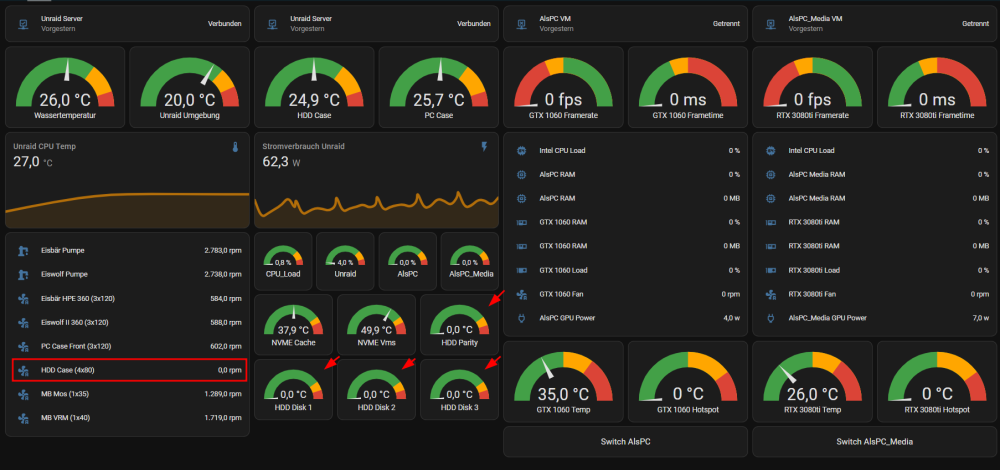Open the GTX 1060 Hotspot gauge
Image resolution: width=1000 pixels, height=470 pixels.
(x=688, y=381)
